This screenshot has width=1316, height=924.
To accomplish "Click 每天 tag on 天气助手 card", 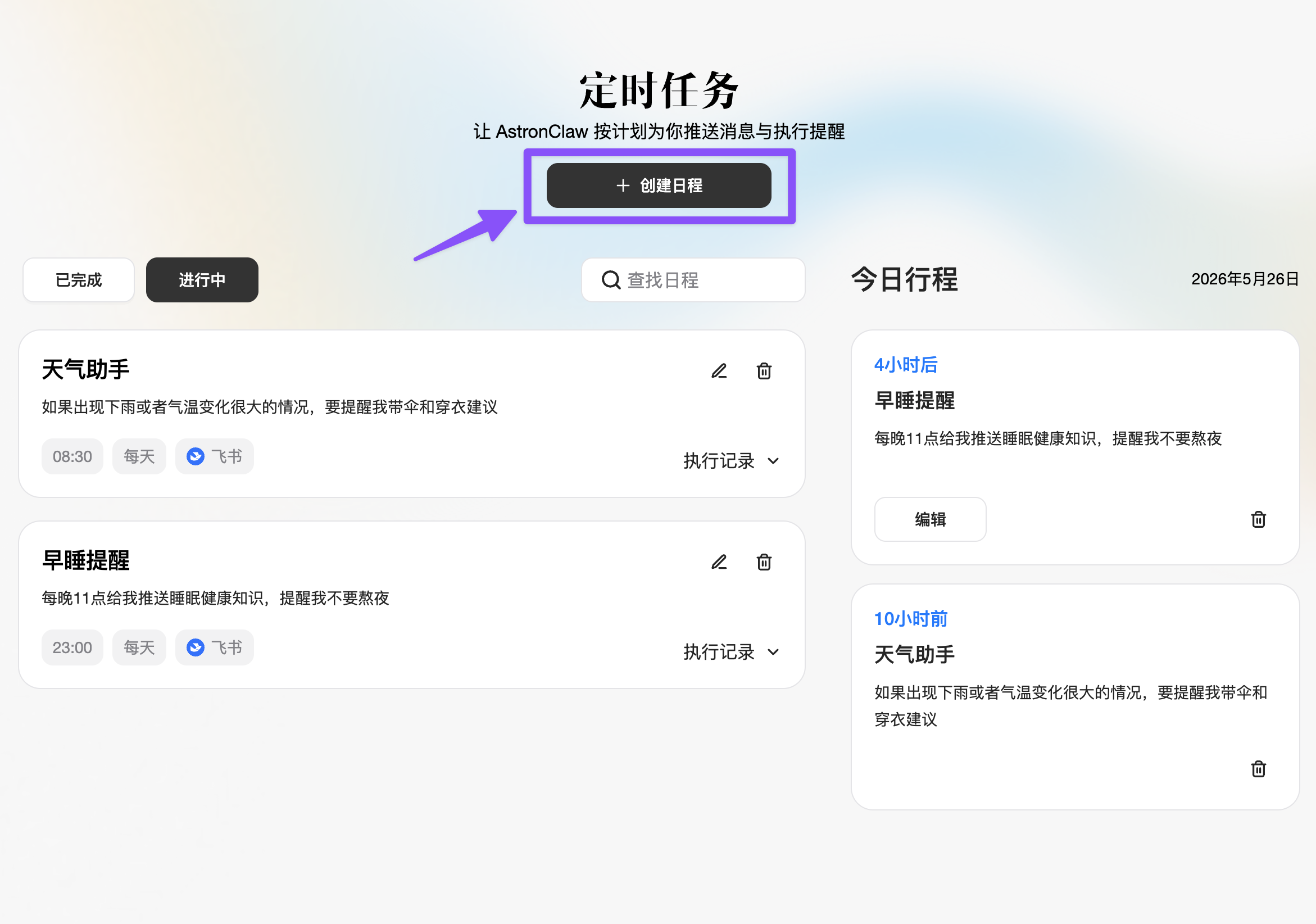I will pyautogui.click(x=139, y=456).
